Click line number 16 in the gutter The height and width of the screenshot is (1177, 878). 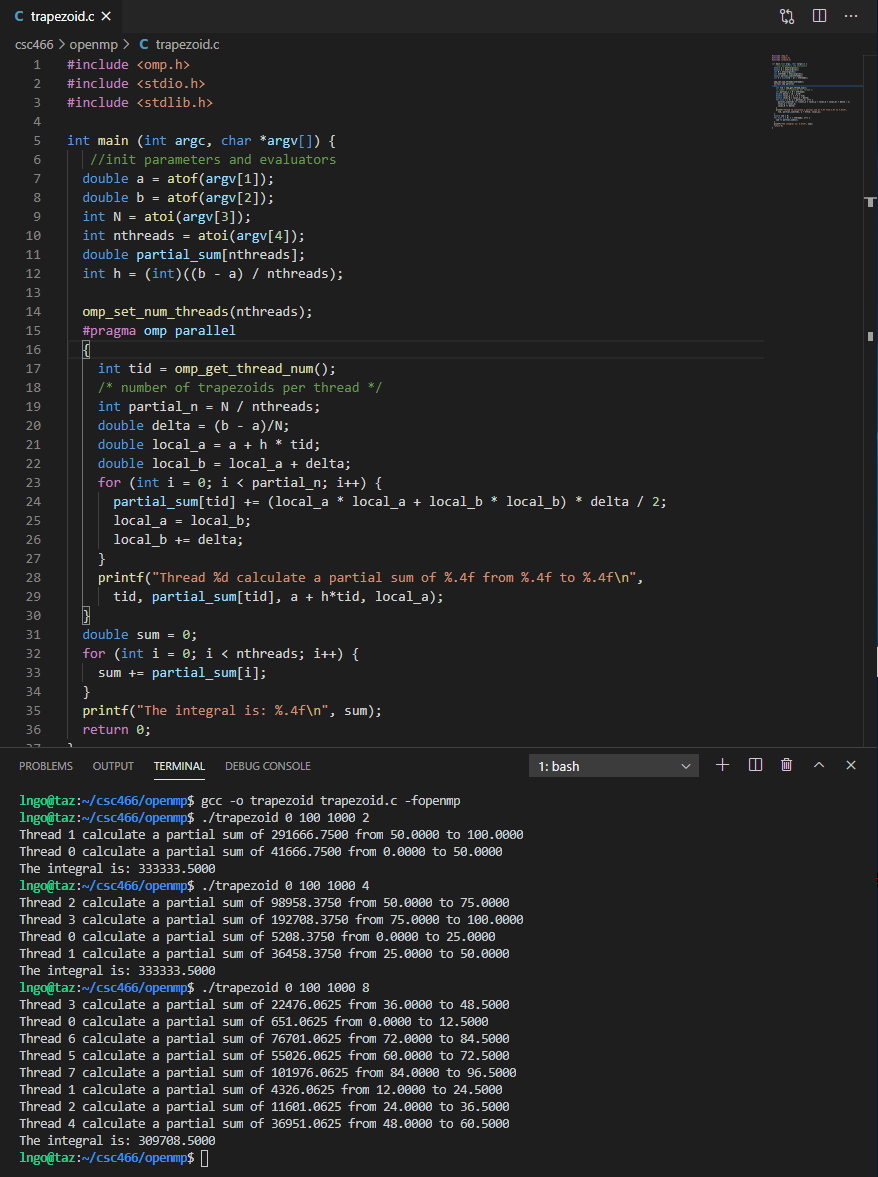34,350
